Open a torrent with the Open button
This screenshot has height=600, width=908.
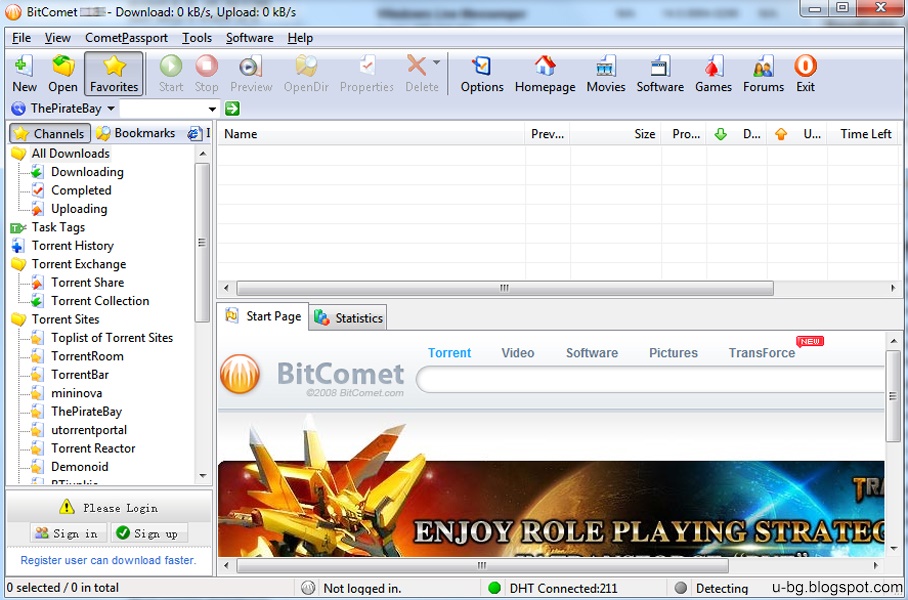[63, 74]
